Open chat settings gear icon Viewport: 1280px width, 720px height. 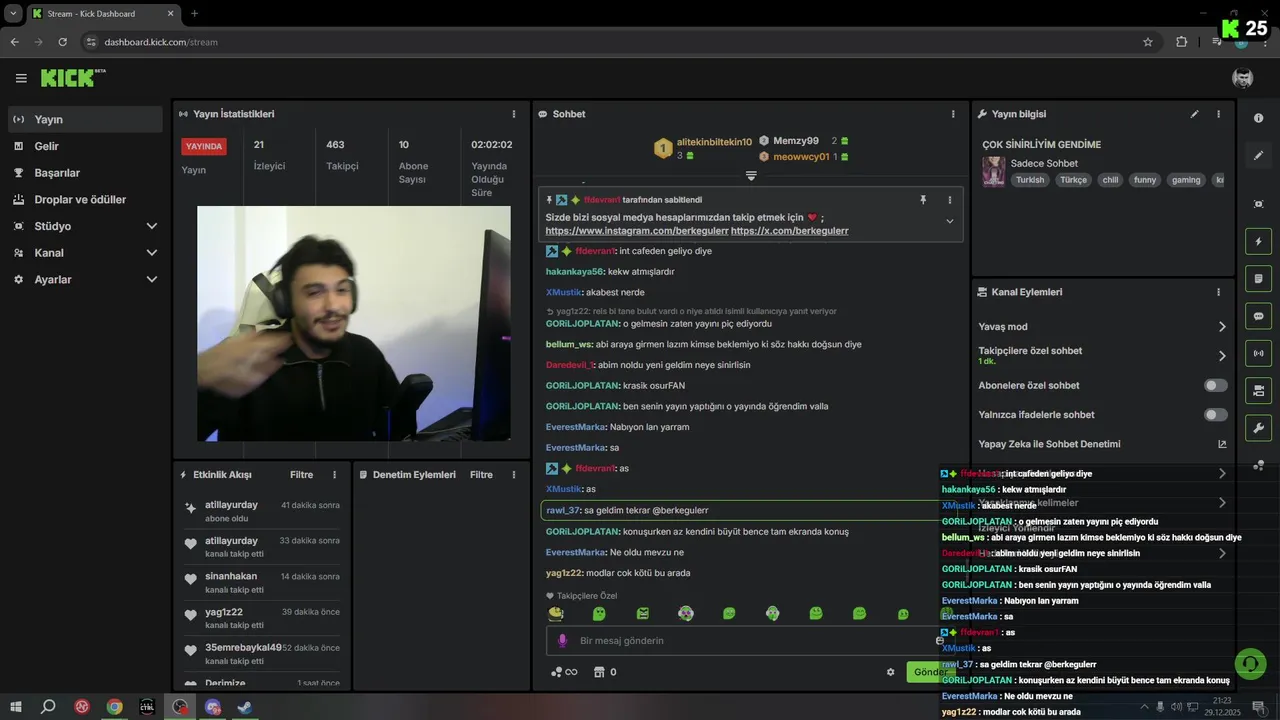pyautogui.click(x=890, y=672)
